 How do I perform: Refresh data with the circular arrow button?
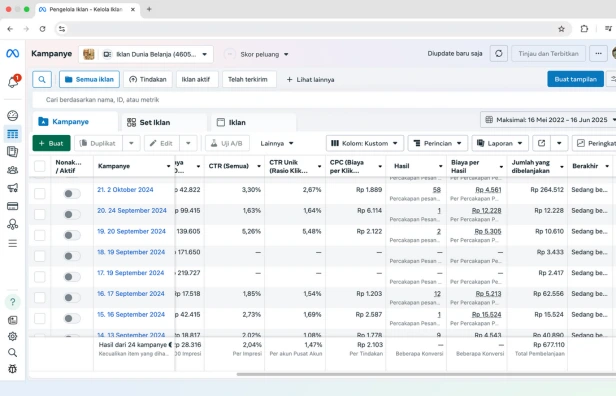[499, 53]
